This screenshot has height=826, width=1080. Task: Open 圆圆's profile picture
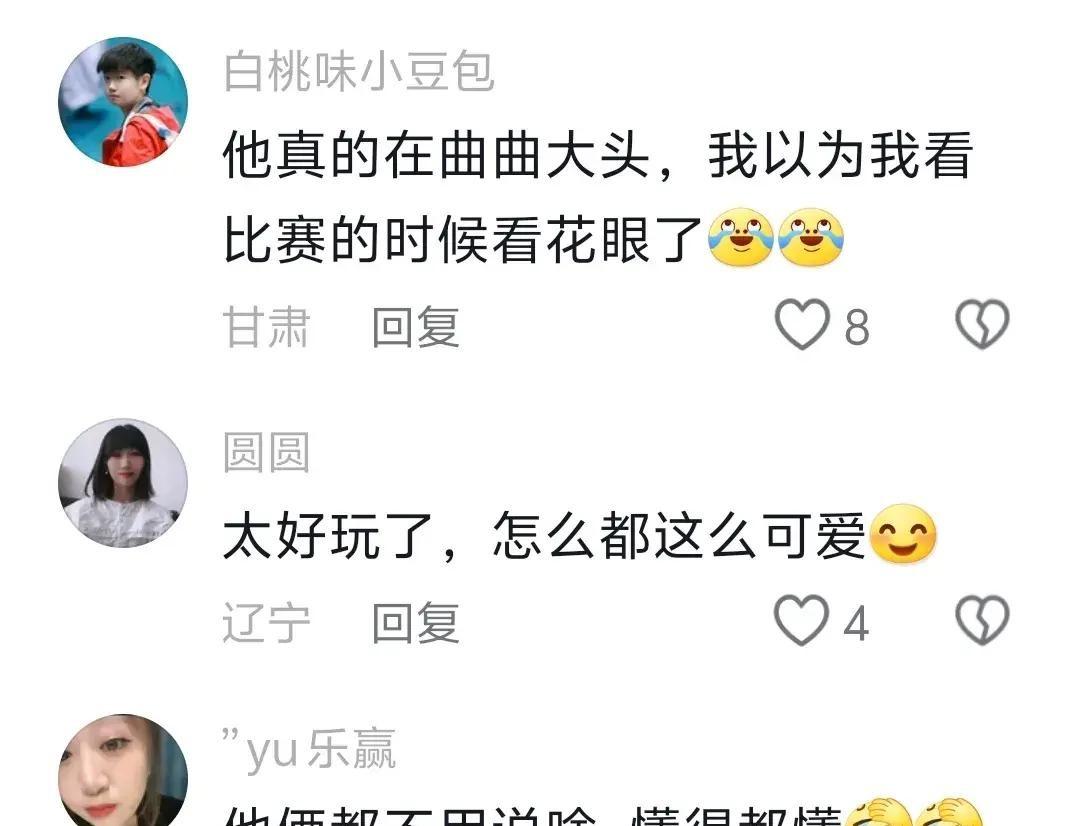click(123, 483)
